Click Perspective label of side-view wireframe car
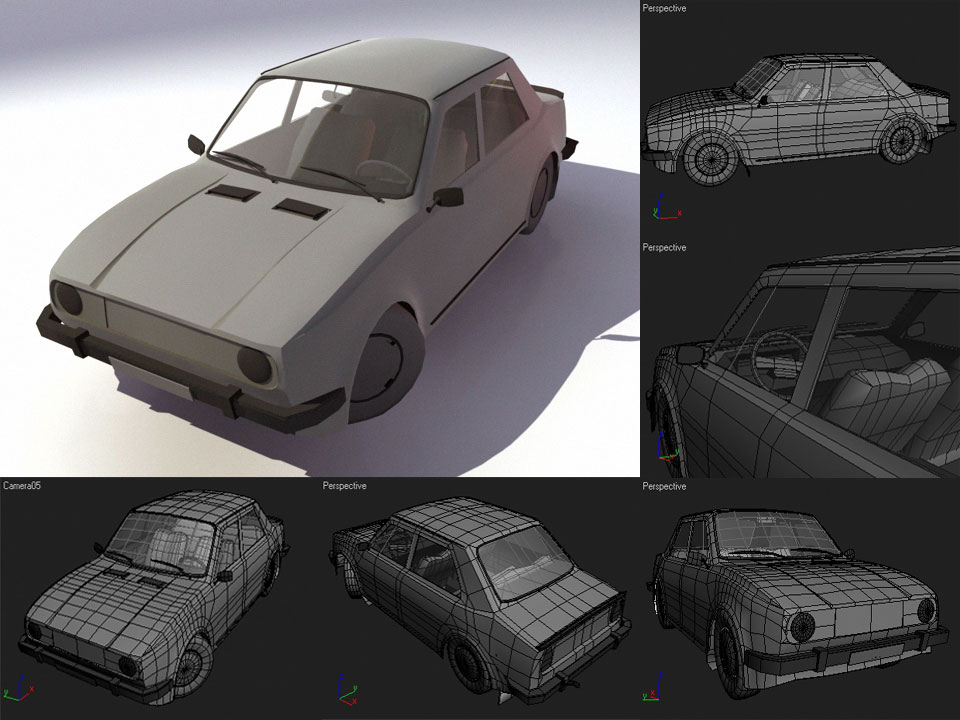 (x=664, y=8)
